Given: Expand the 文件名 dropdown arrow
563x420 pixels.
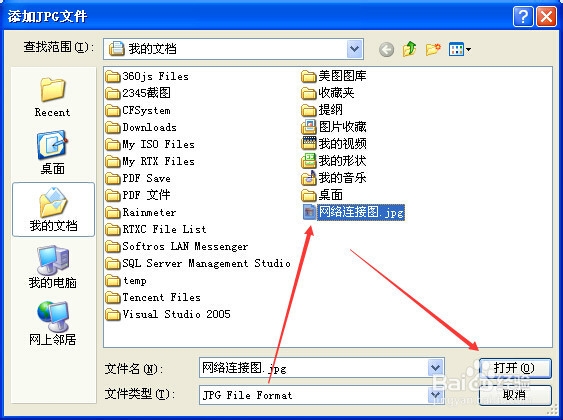Looking at the screenshot, I should pyautogui.click(x=436, y=368).
